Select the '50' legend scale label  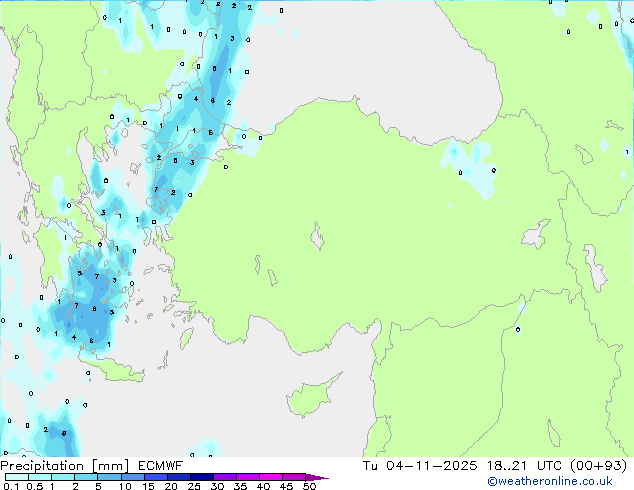tap(309, 486)
